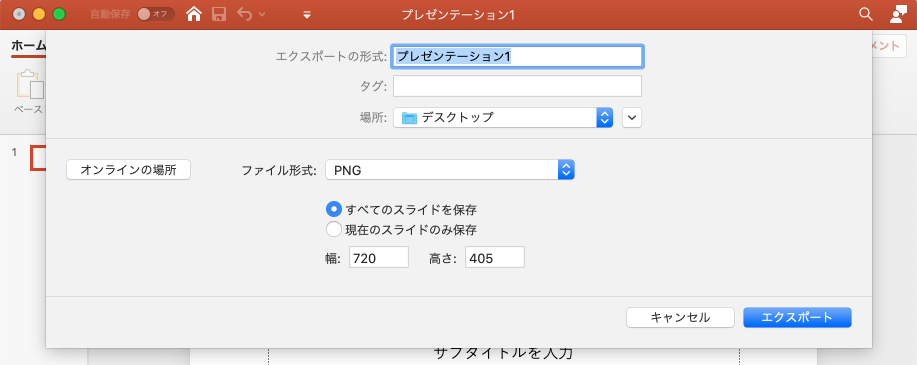The image size is (917, 365).
Task: Click the タグ input field
Action: (x=518, y=87)
